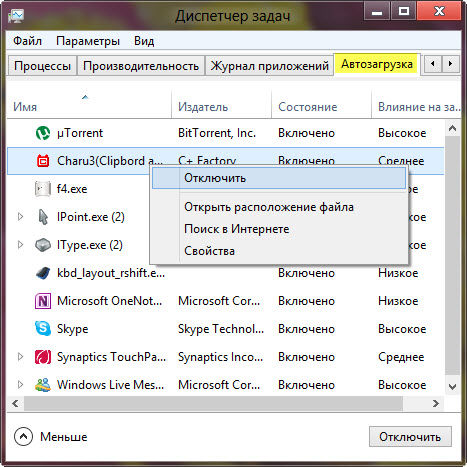Screen dimensions: 467x467
Task: Click the Skype icon
Action: (43, 329)
